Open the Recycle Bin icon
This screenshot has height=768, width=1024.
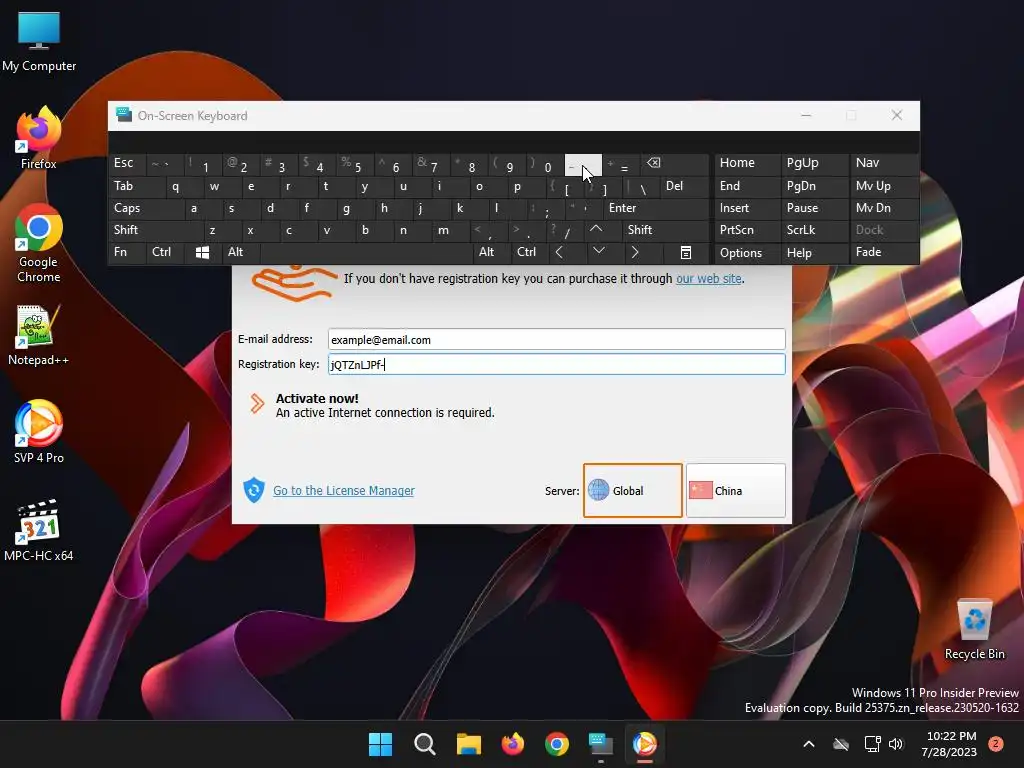click(x=974, y=629)
